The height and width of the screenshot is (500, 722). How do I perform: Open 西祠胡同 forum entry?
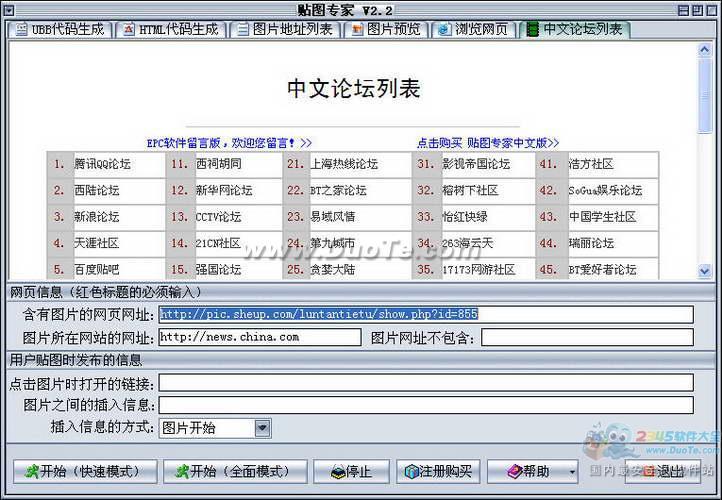(x=218, y=164)
